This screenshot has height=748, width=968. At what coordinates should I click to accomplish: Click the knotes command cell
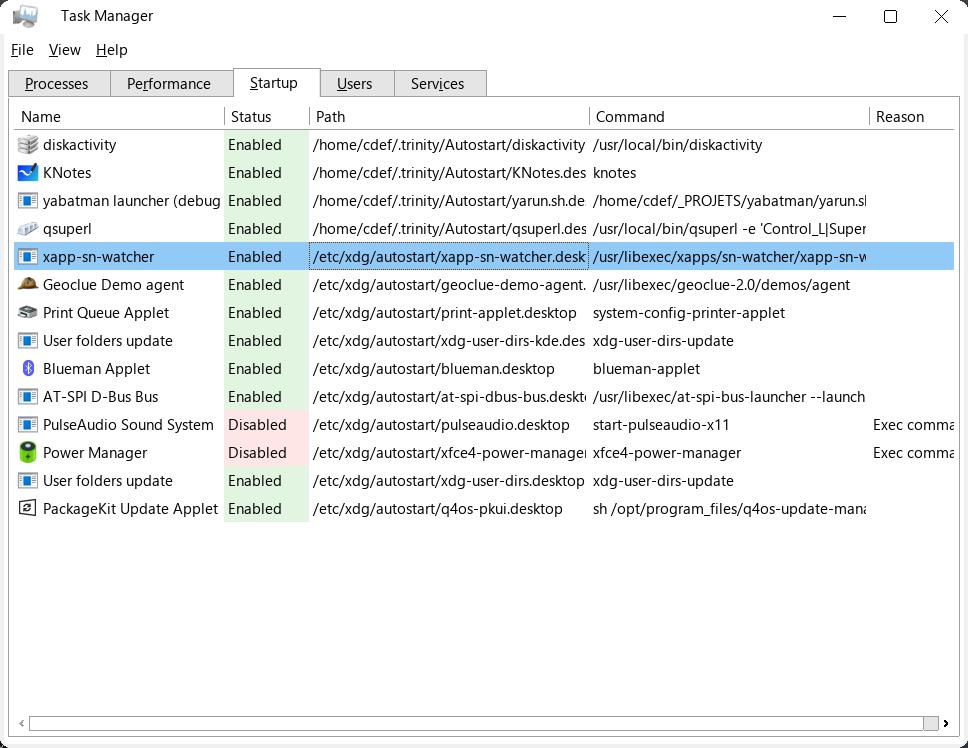(x=614, y=173)
